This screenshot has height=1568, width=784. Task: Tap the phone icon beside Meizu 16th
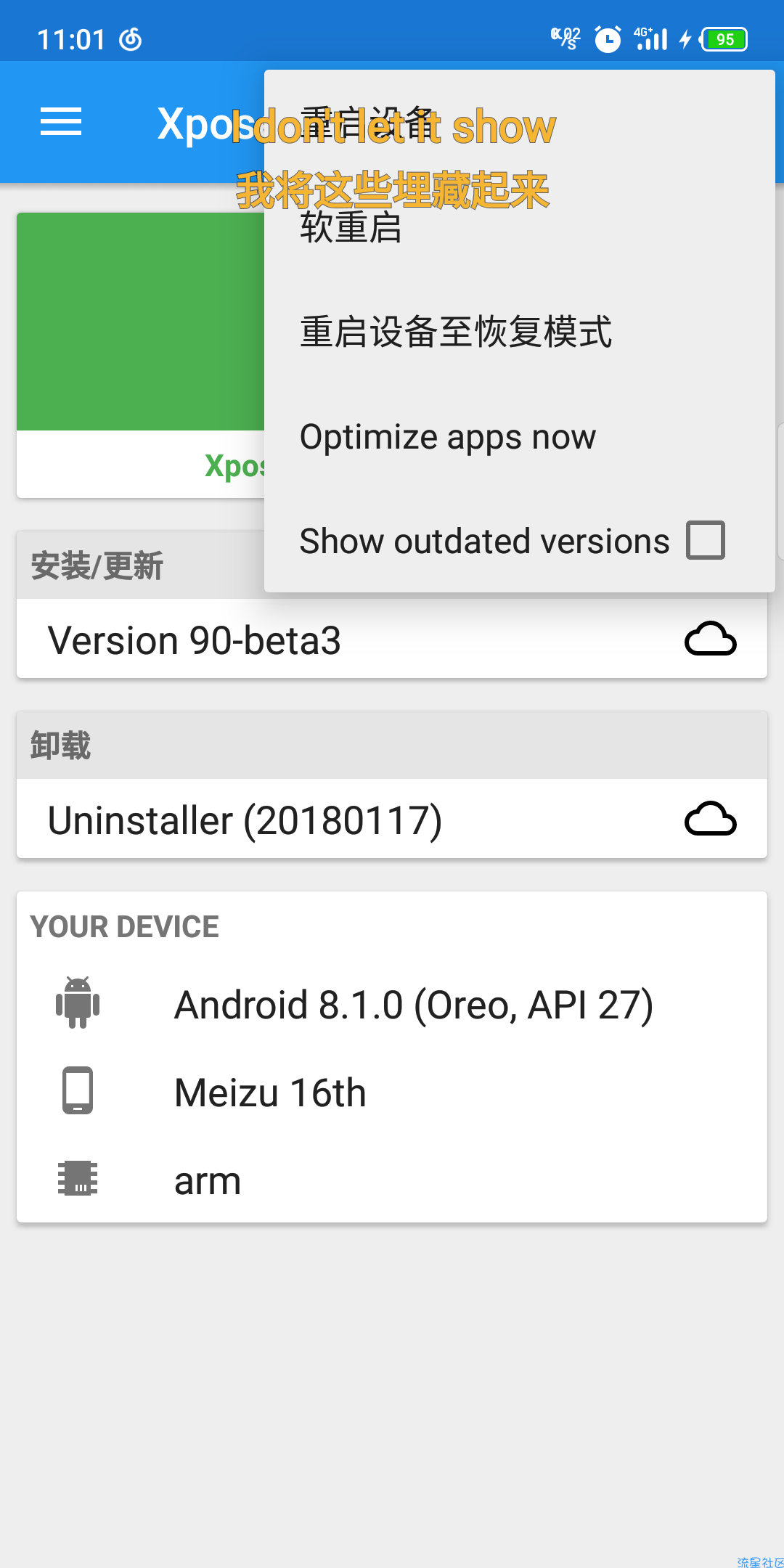click(78, 1090)
